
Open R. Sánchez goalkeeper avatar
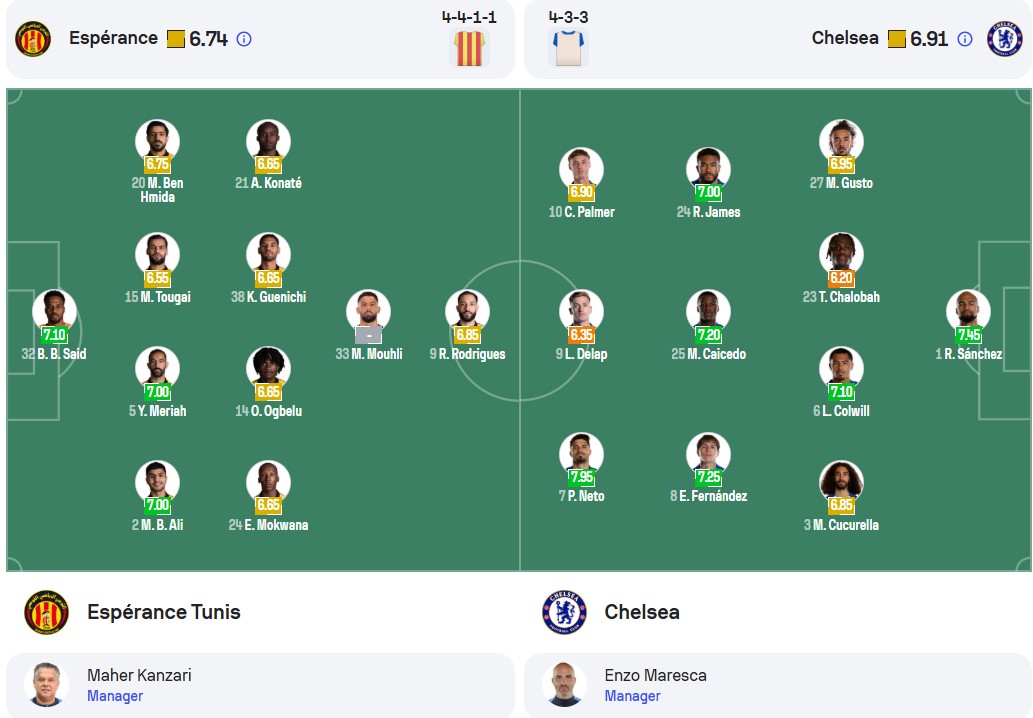[x=968, y=312]
